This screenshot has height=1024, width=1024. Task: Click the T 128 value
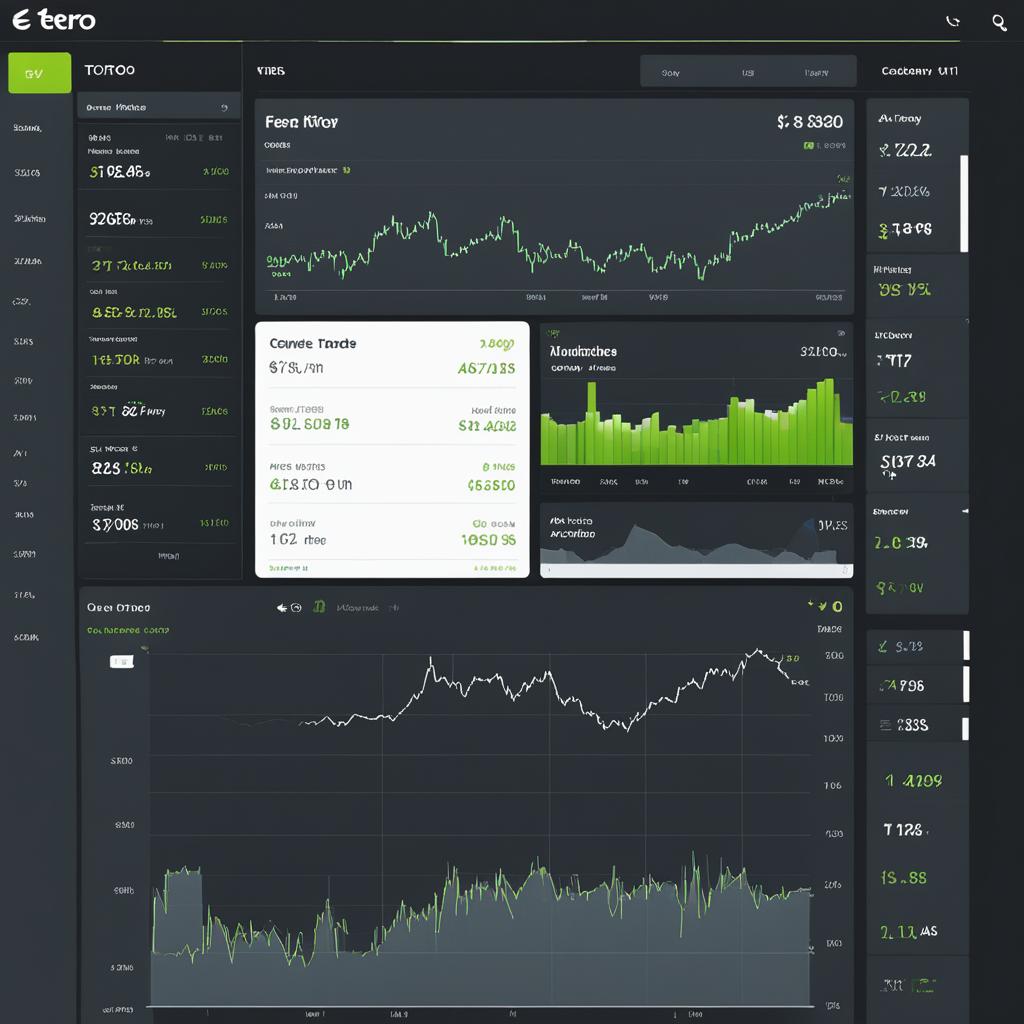click(905, 829)
